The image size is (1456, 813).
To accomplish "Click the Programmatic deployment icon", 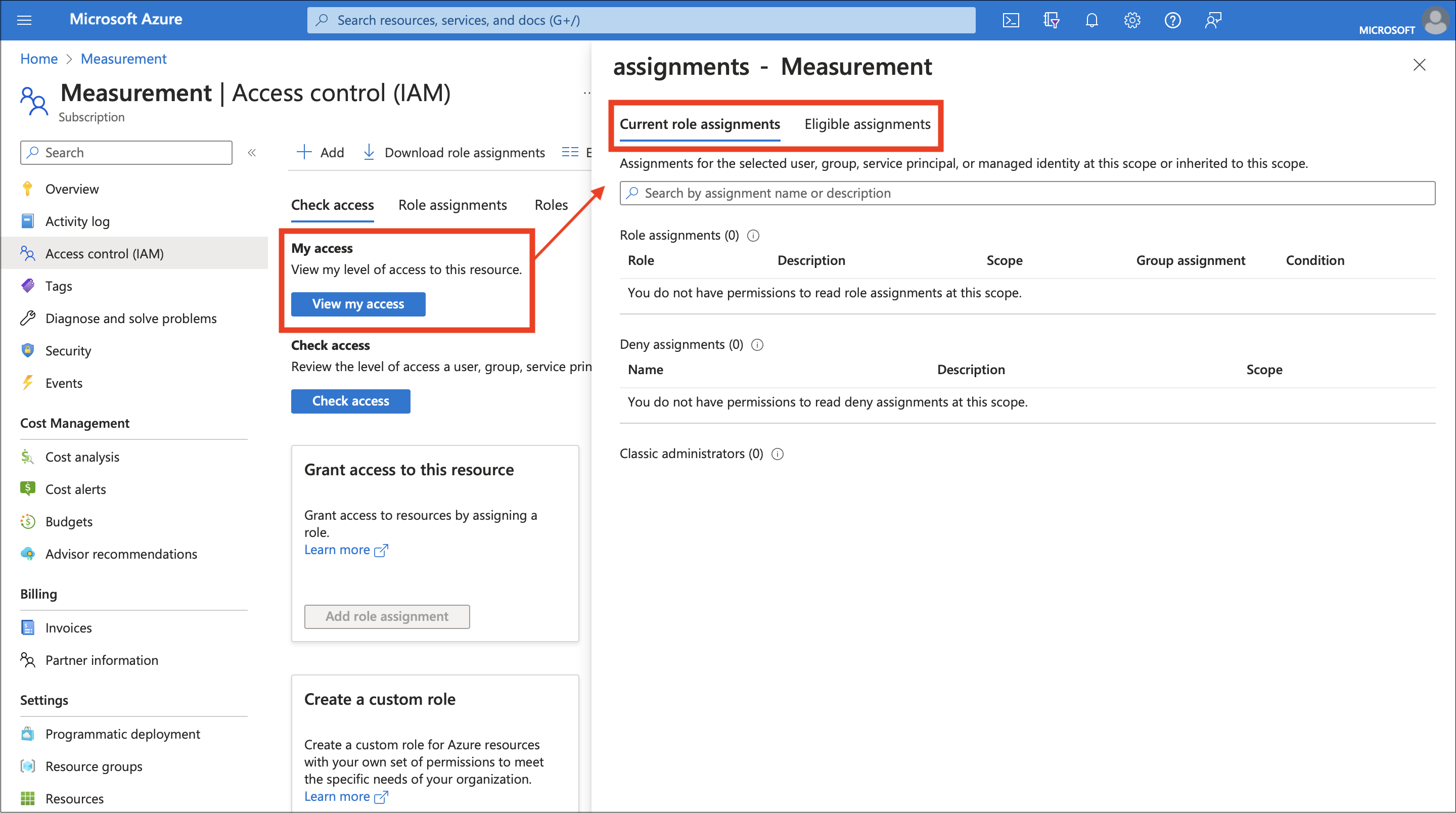I will point(28,732).
